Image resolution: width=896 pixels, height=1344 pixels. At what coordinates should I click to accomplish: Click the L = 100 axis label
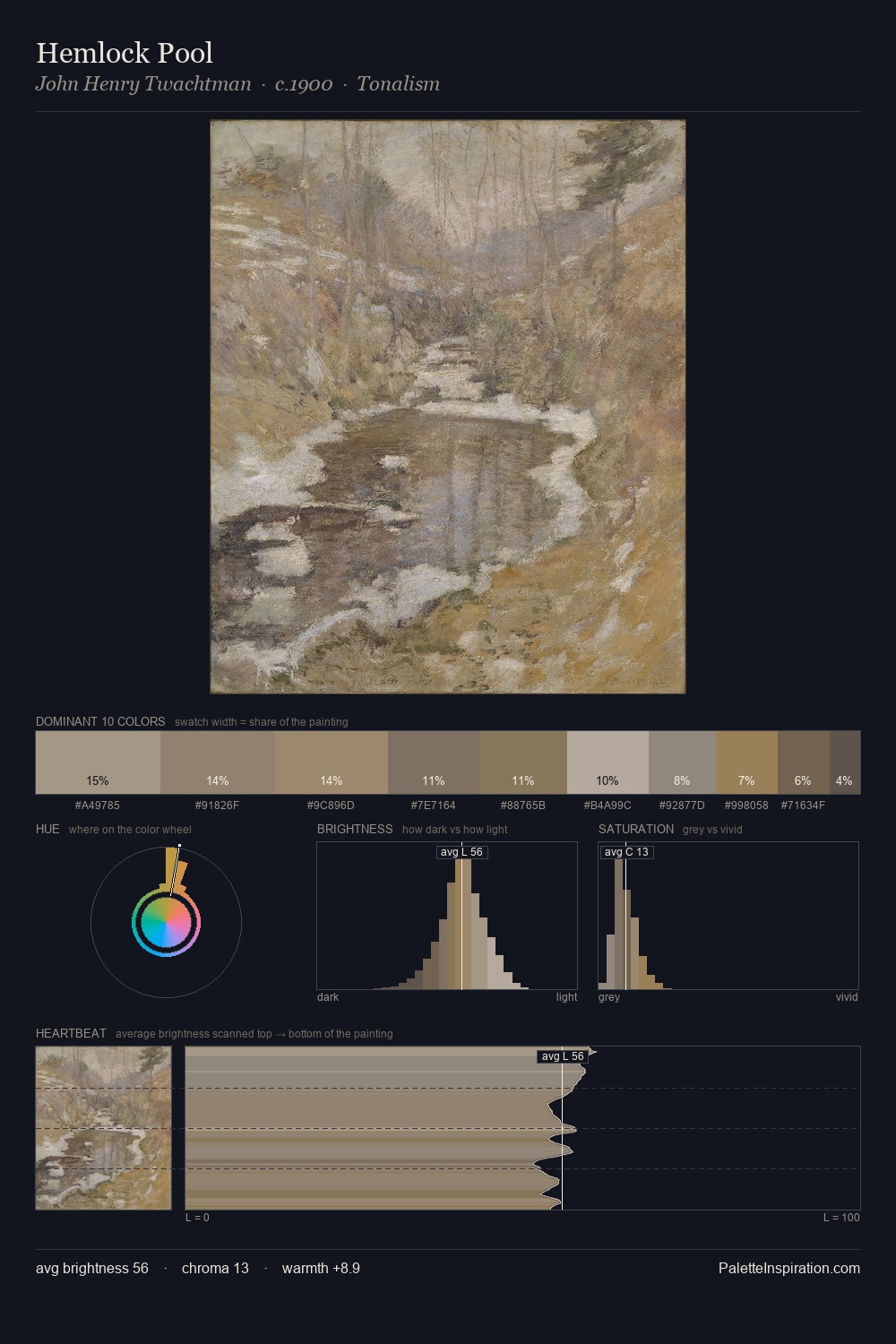coord(841,1218)
